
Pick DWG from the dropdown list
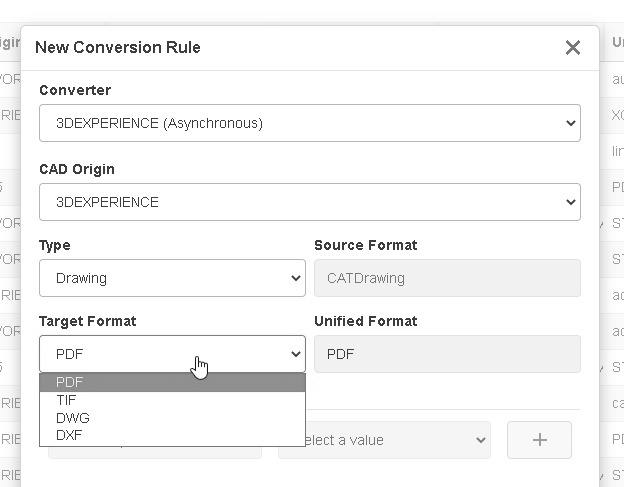pyautogui.click(x=72, y=418)
